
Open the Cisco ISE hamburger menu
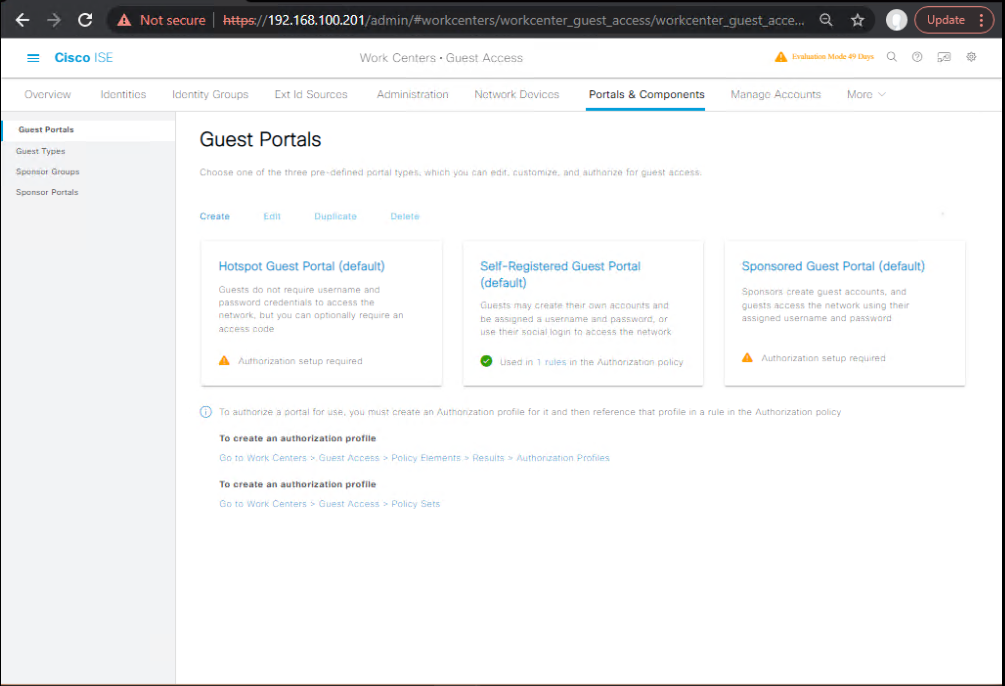[x=33, y=58]
